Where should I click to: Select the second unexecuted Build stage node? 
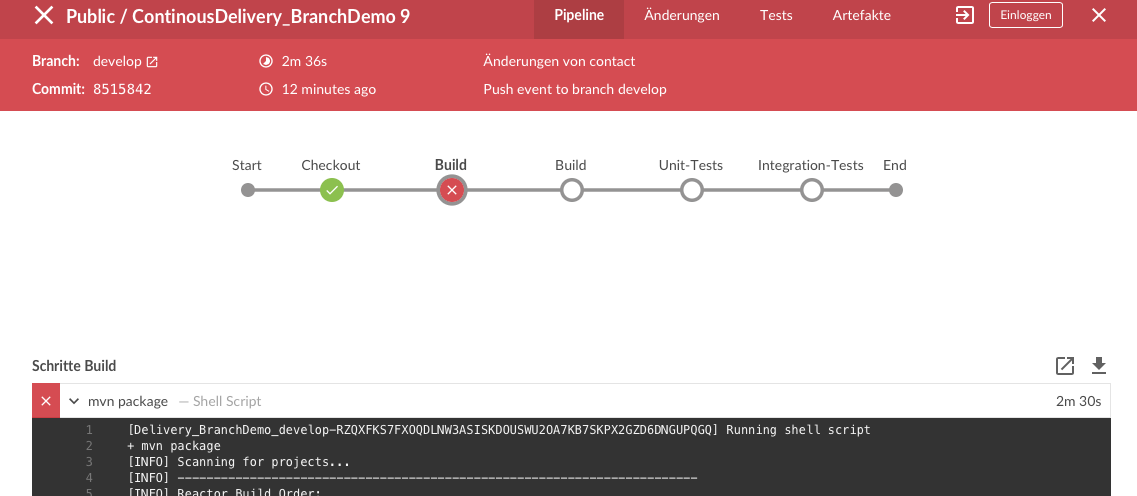(x=571, y=191)
